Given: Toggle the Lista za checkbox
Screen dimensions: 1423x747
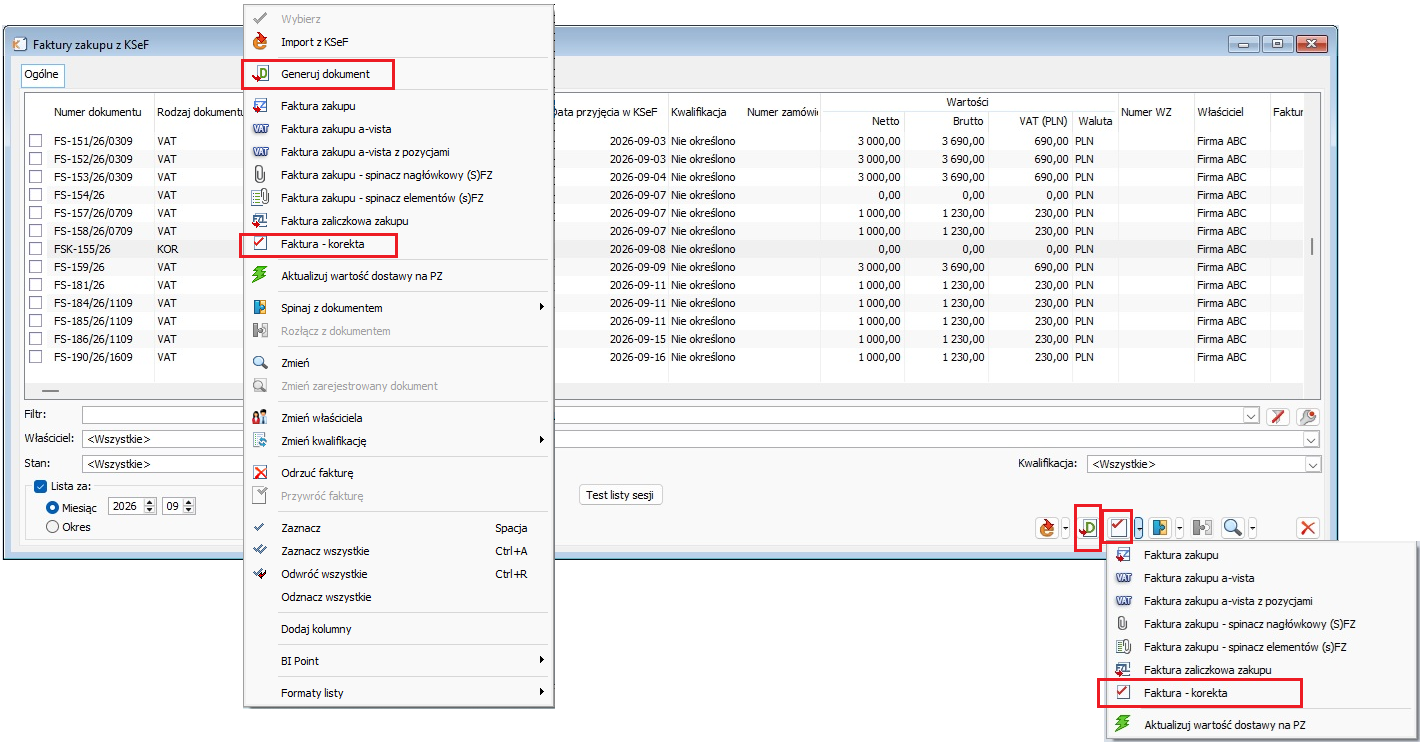Looking at the screenshot, I should coord(41,487).
